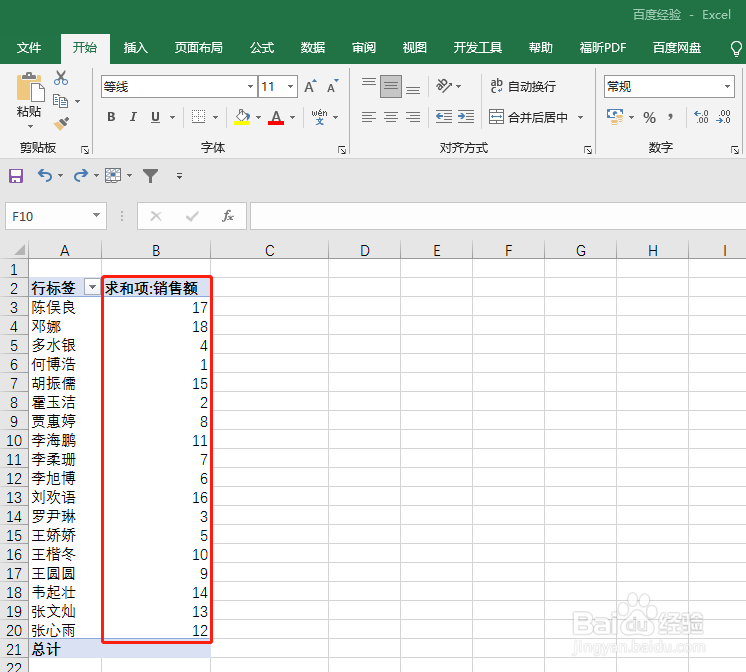Open font group dialog launcher
Image resolution: width=746 pixels, height=672 pixels.
[342, 150]
